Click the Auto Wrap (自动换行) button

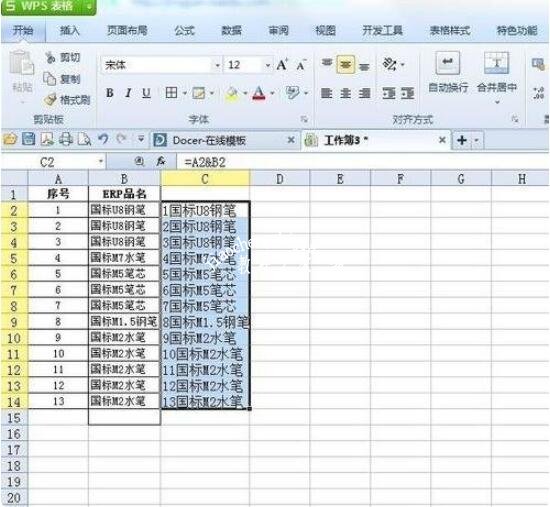(x=448, y=73)
